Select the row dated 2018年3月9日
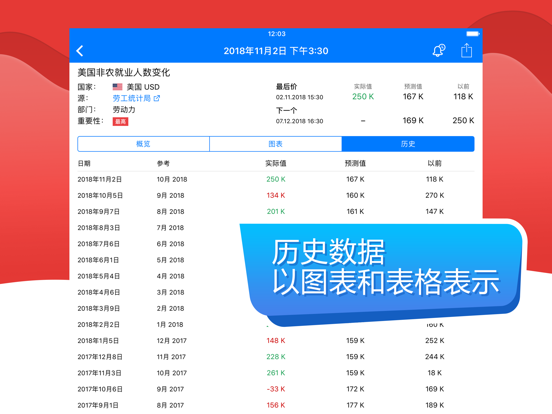This screenshot has width=552, height=414. pyautogui.click(x=276, y=309)
